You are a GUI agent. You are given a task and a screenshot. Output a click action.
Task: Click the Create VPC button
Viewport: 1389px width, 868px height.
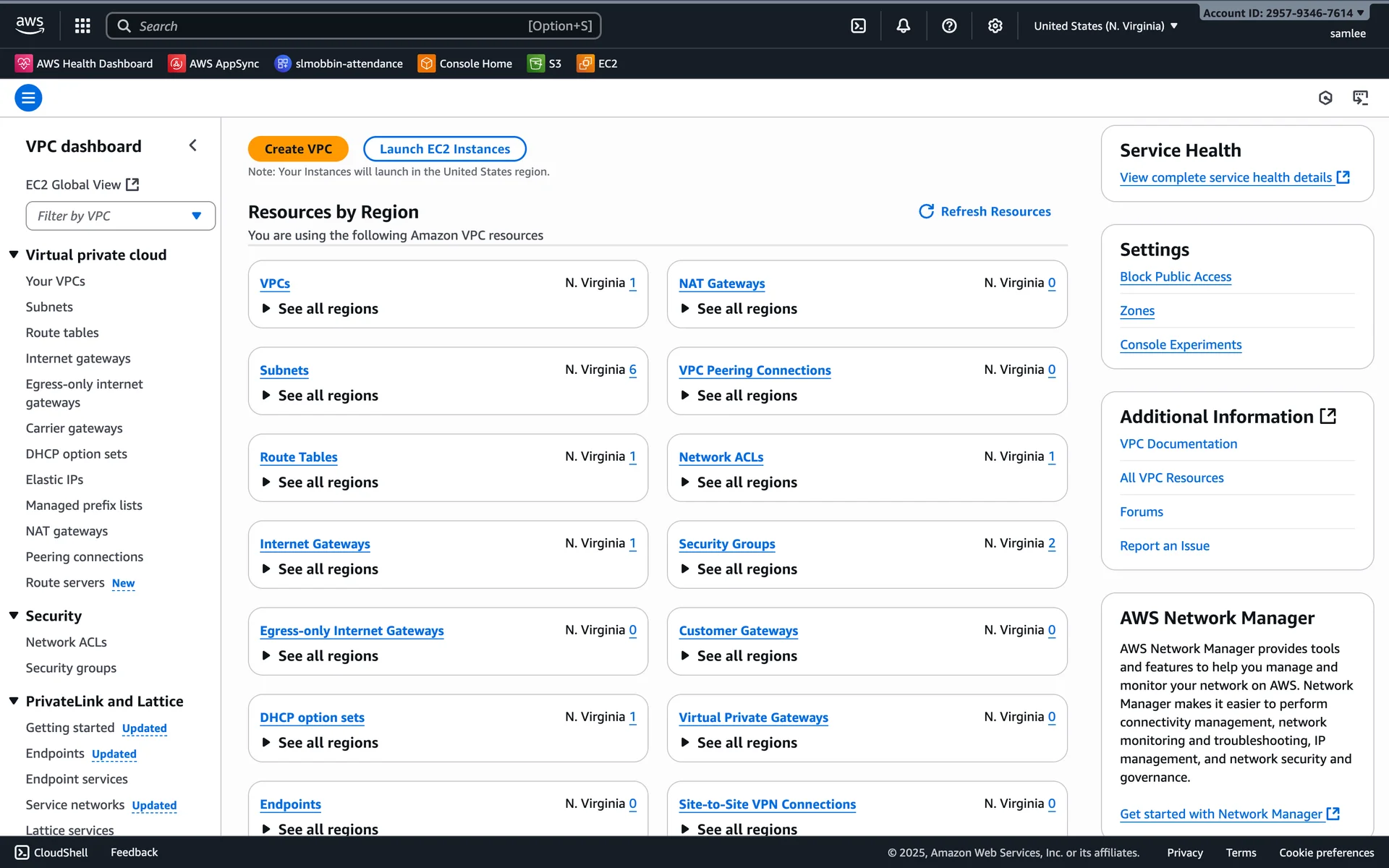pyautogui.click(x=298, y=149)
